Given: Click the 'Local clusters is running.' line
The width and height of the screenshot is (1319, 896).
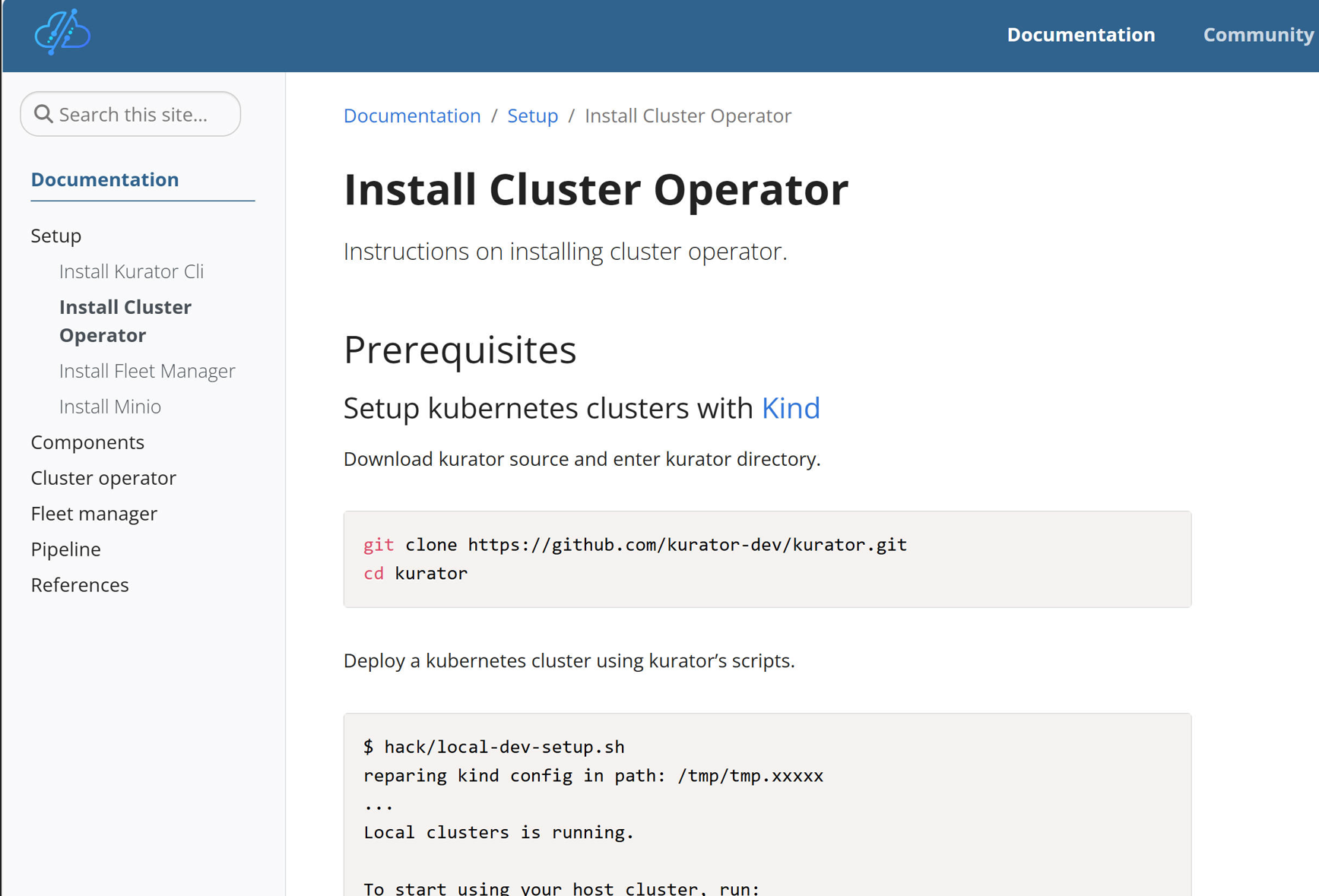Looking at the screenshot, I should coord(499,832).
